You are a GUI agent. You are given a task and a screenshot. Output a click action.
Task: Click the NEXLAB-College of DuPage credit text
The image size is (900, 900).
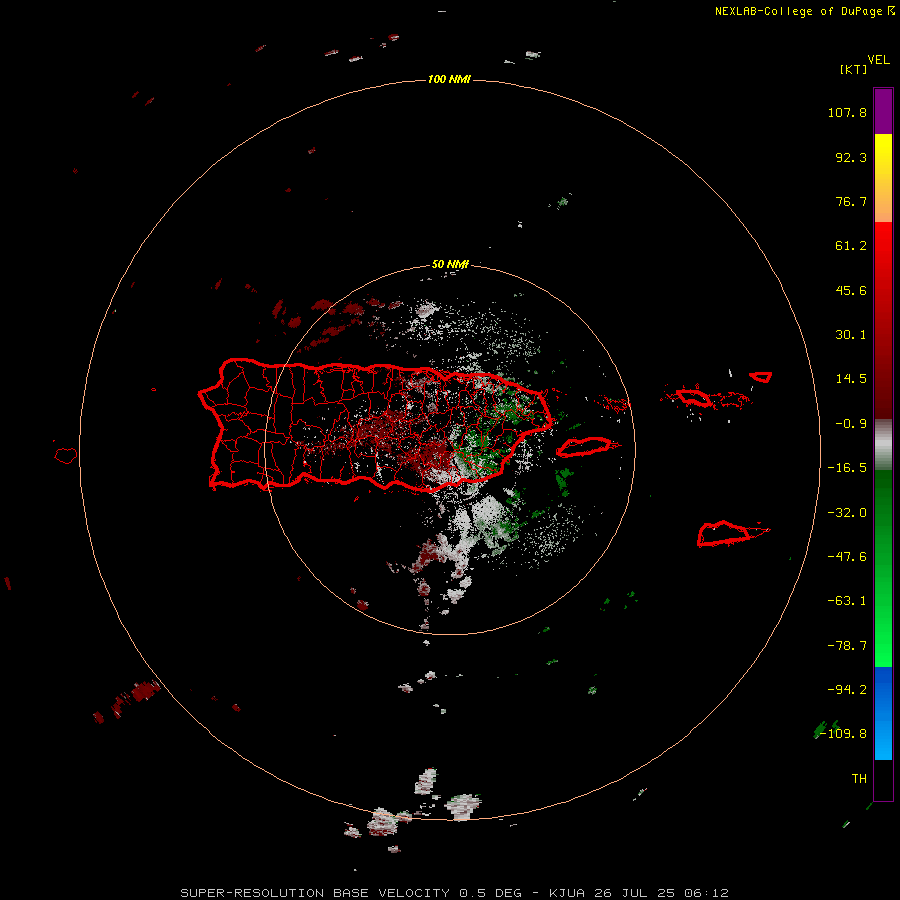(798, 11)
